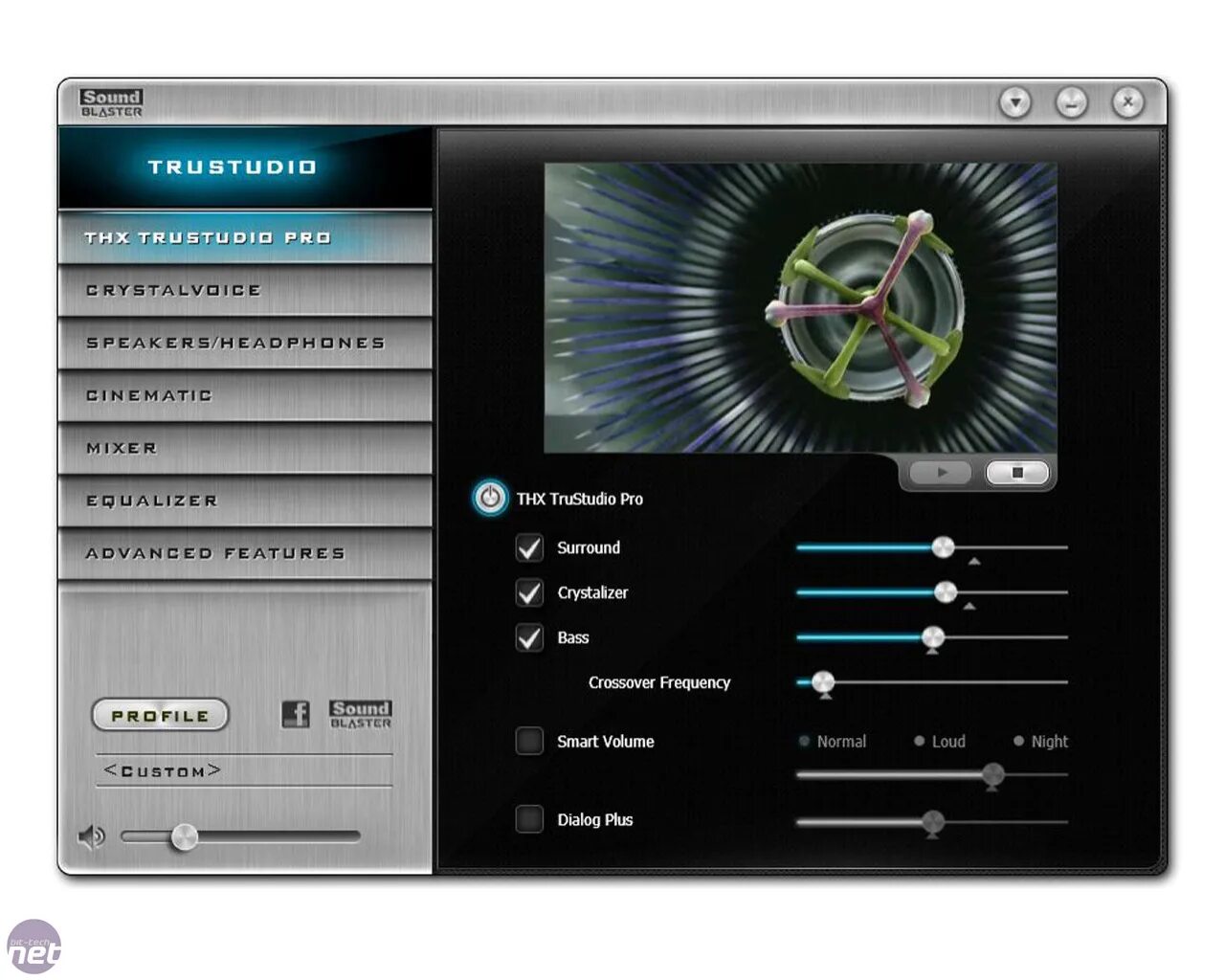Click the Sound Blaster logo in title bar

[111, 102]
